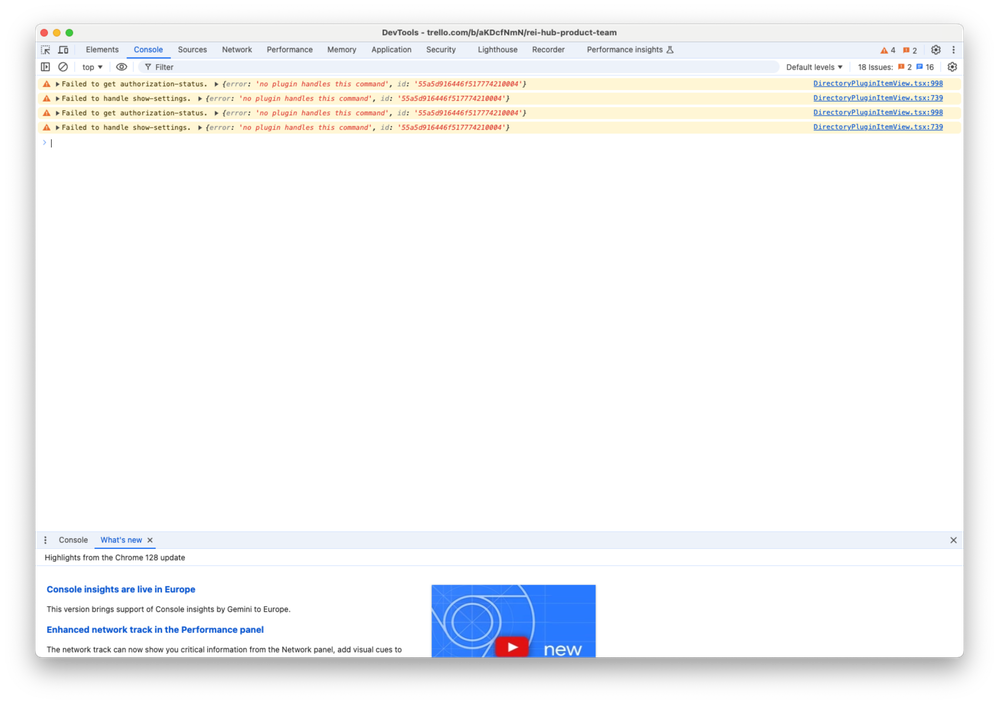
Task: Expand the error object in the fourth warning
Action: (200, 127)
